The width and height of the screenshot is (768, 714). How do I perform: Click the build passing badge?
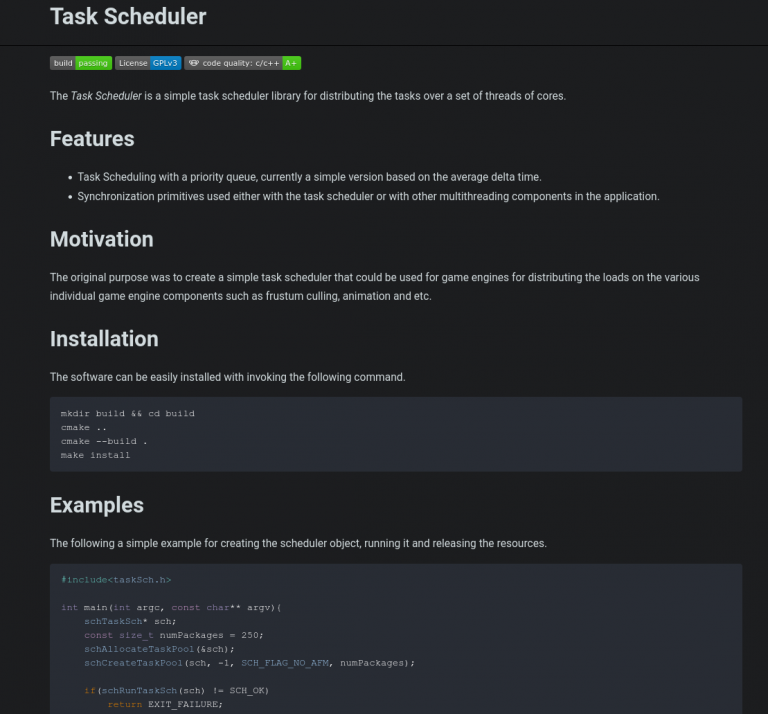[80, 63]
